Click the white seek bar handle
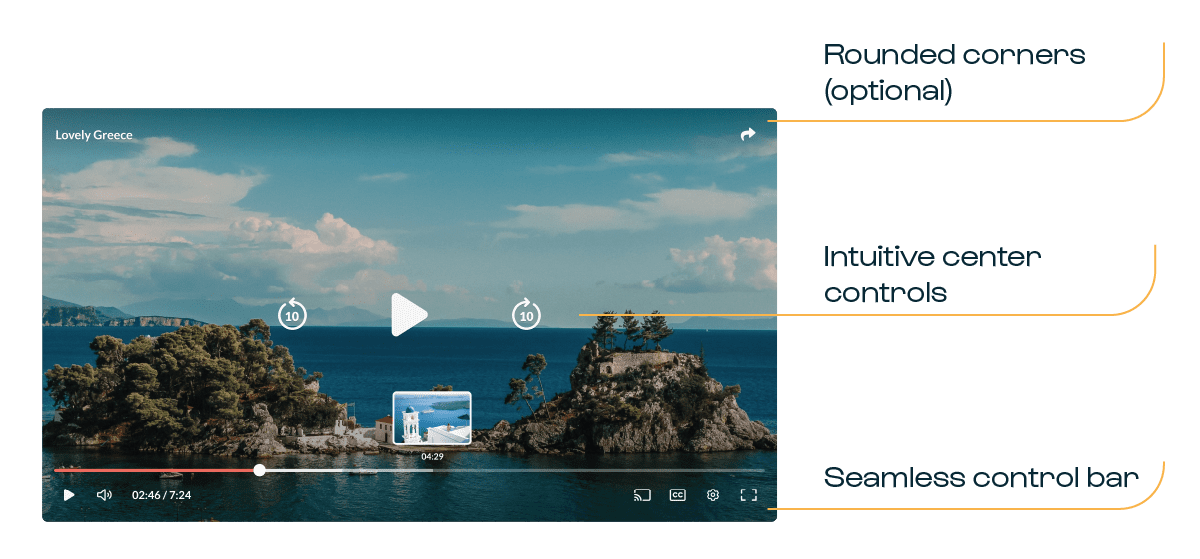Image resolution: width=1200 pixels, height=559 pixels. pos(260,470)
